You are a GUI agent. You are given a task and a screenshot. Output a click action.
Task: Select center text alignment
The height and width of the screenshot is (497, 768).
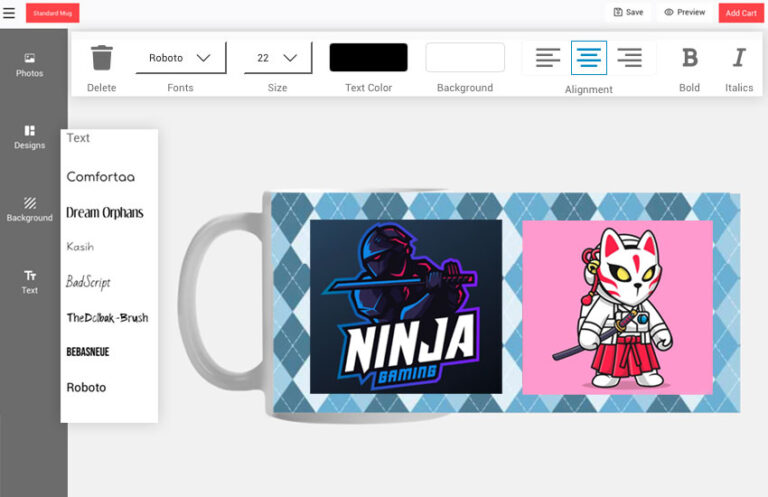click(589, 58)
